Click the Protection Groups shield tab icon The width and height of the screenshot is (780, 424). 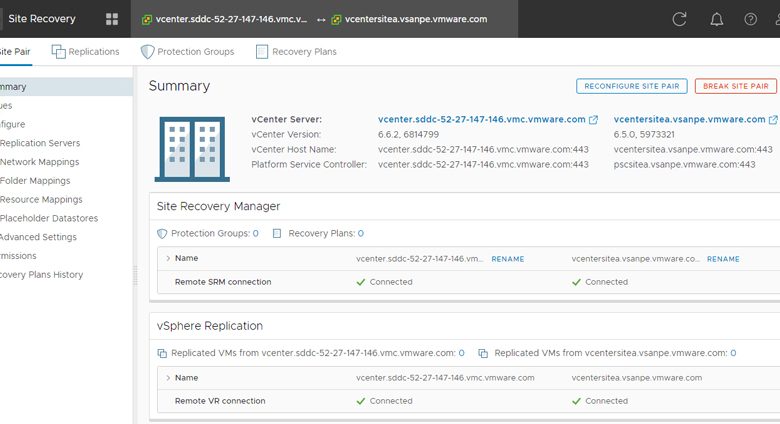click(147, 52)
